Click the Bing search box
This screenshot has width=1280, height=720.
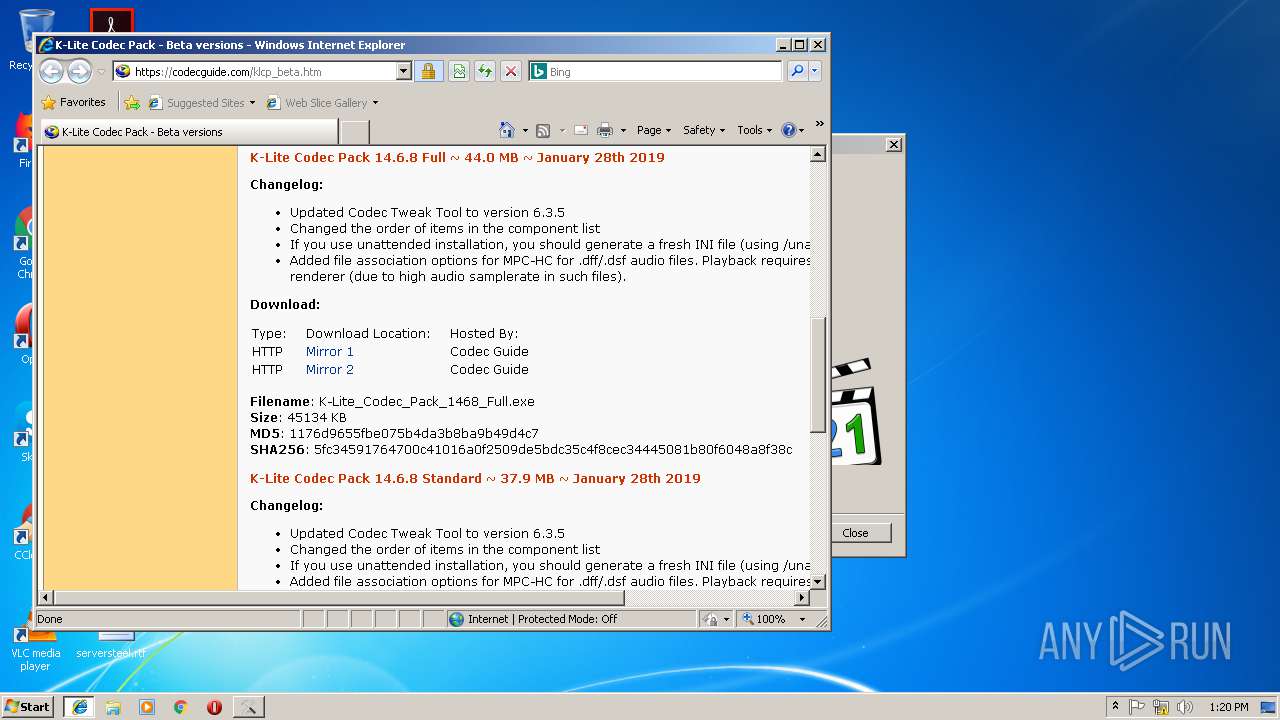[x=663, y=71]
